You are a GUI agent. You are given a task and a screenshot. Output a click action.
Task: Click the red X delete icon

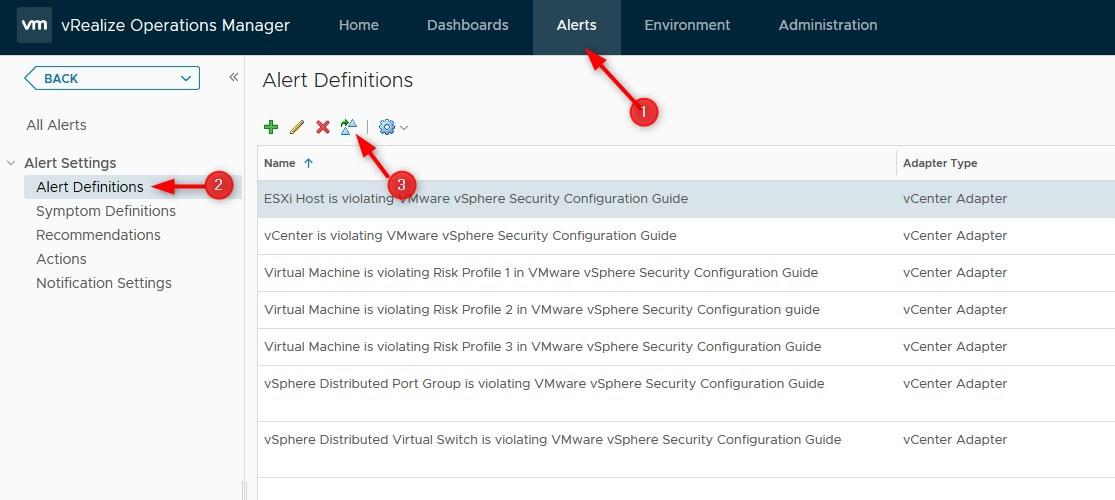pos(323,127)
